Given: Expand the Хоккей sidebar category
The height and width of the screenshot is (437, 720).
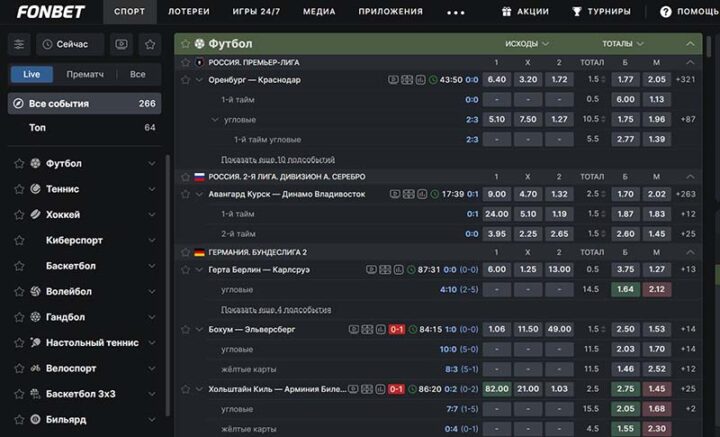Looking at the screenshot, I should pyautogui.click(x=152, y=214).
